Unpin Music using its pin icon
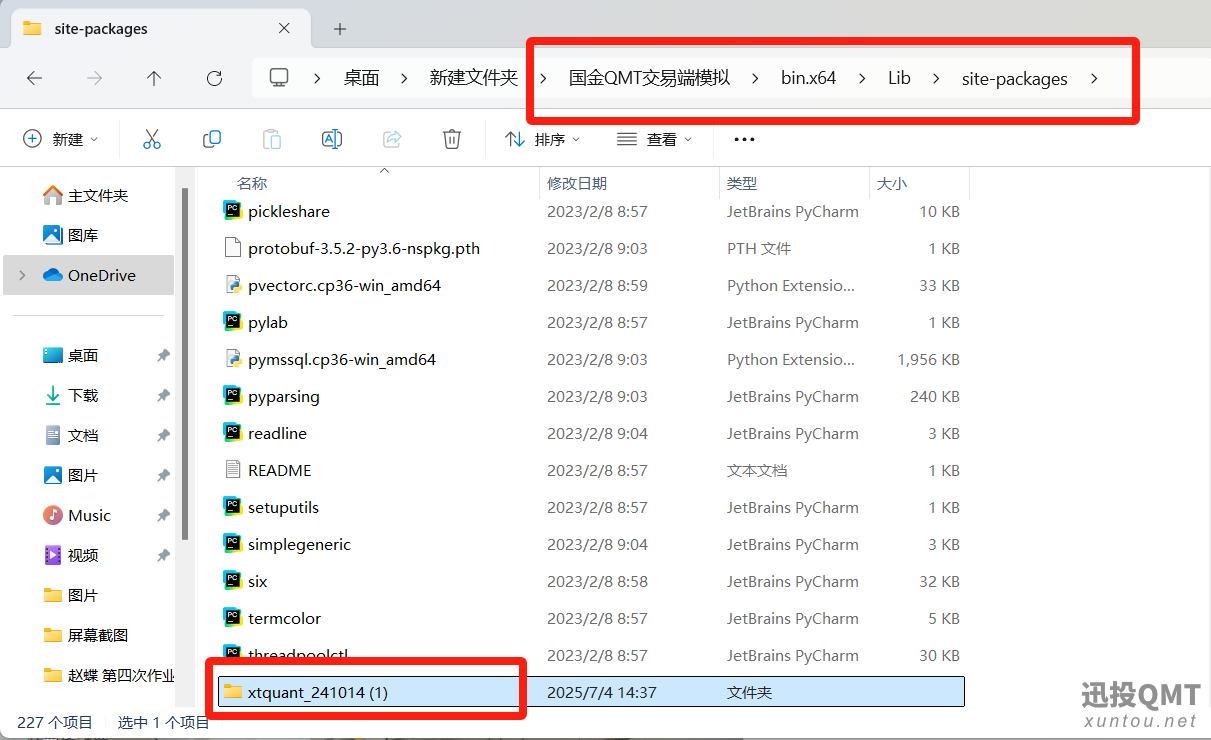This screenshot has height=740, width=1211. tap(163, 516)
